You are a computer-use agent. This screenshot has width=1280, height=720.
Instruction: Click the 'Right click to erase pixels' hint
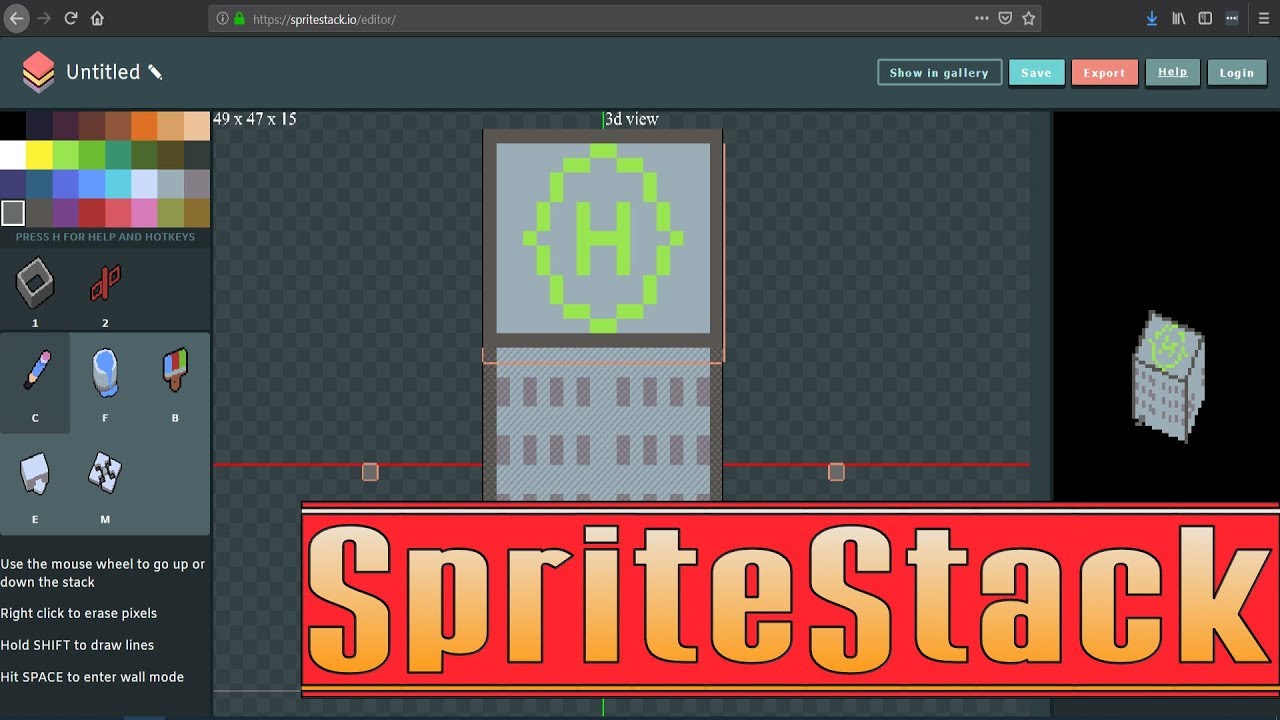pyautogui.click(x=79, y=613)
